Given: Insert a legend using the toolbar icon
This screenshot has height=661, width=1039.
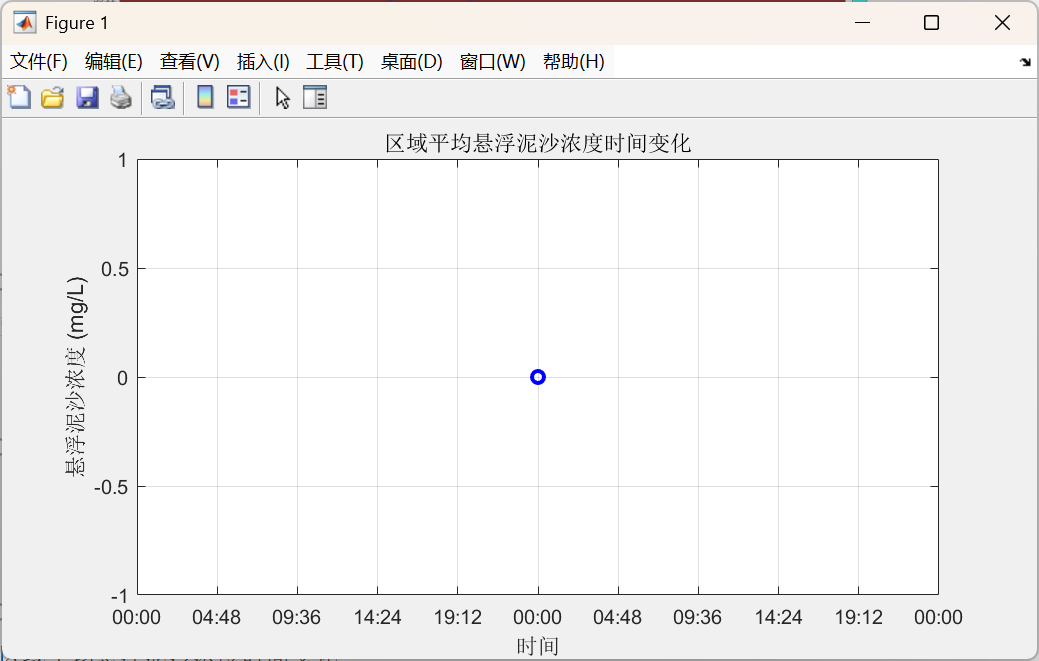Looking at the screenshot, I should click(x=237, y=97).
